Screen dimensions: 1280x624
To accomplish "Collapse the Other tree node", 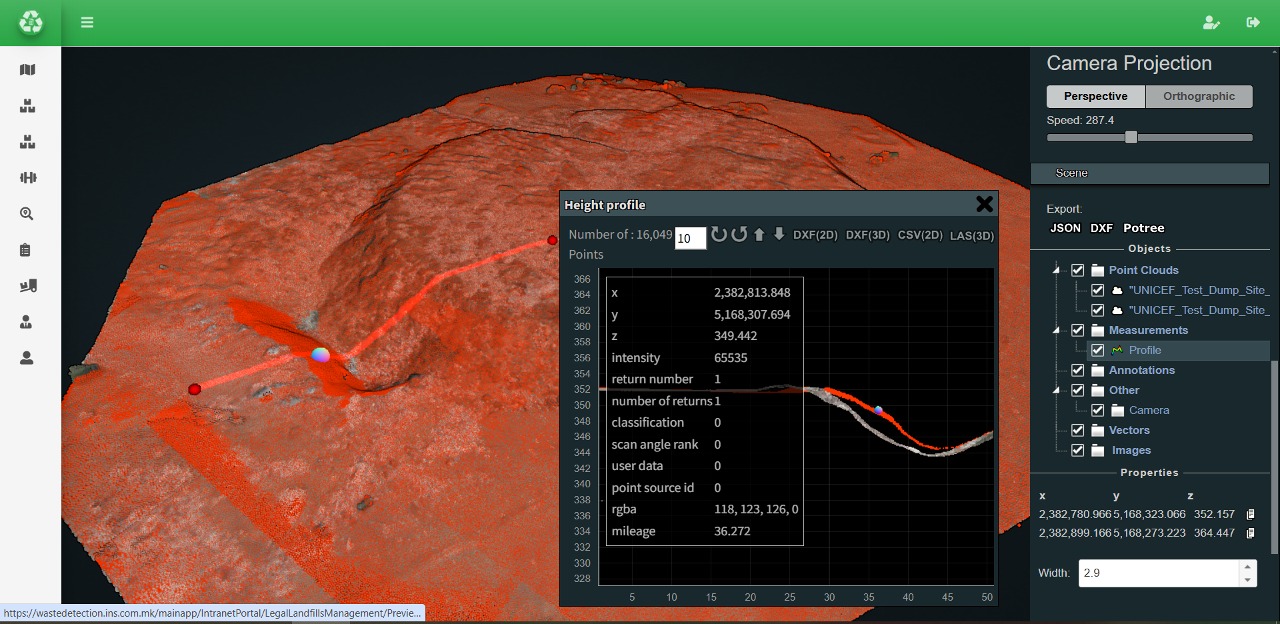I will [x=1057, y=390].
